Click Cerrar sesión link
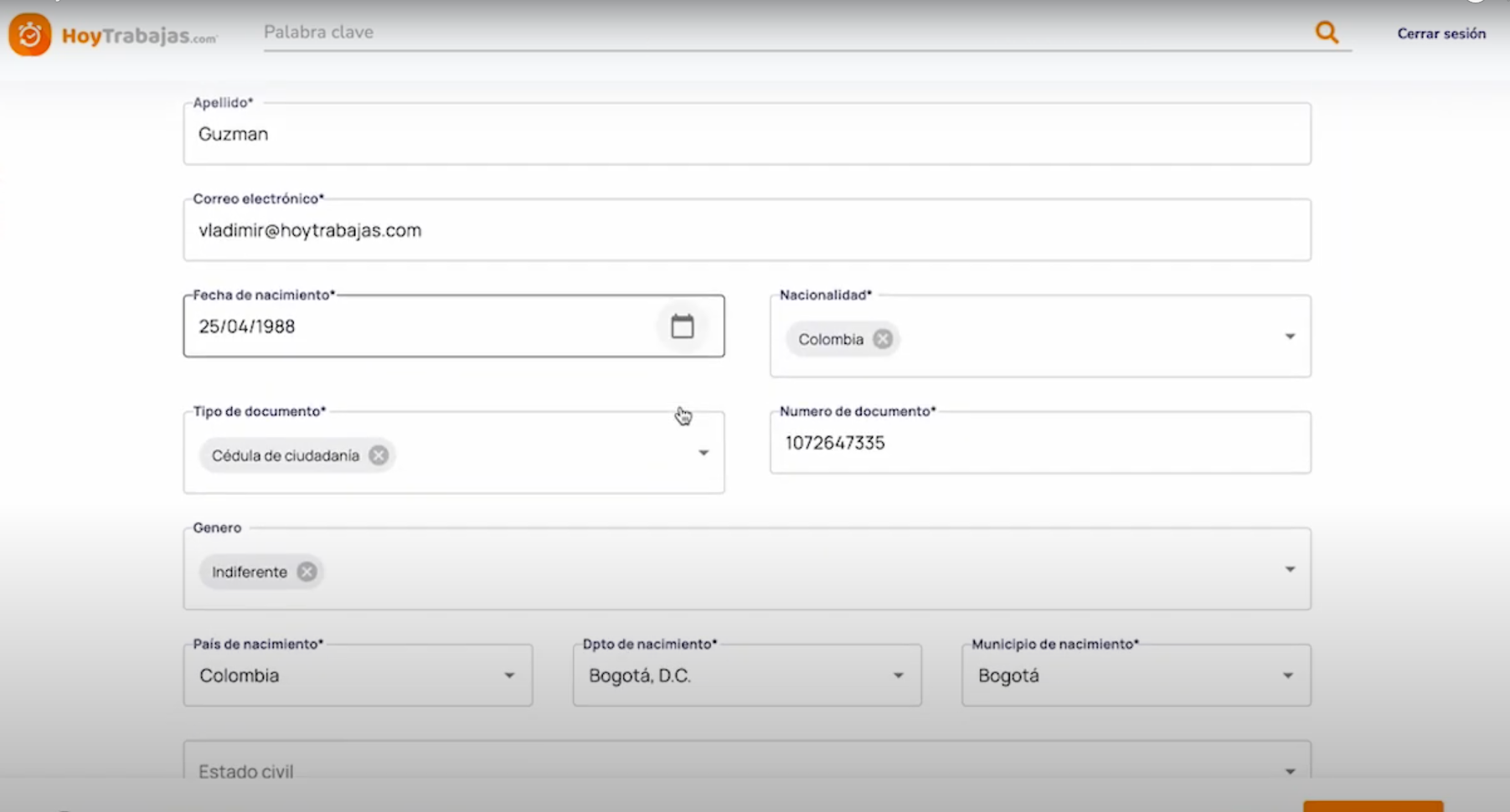The height and width of the screenshot is (812, 1510). click(x=1441, y=33)
